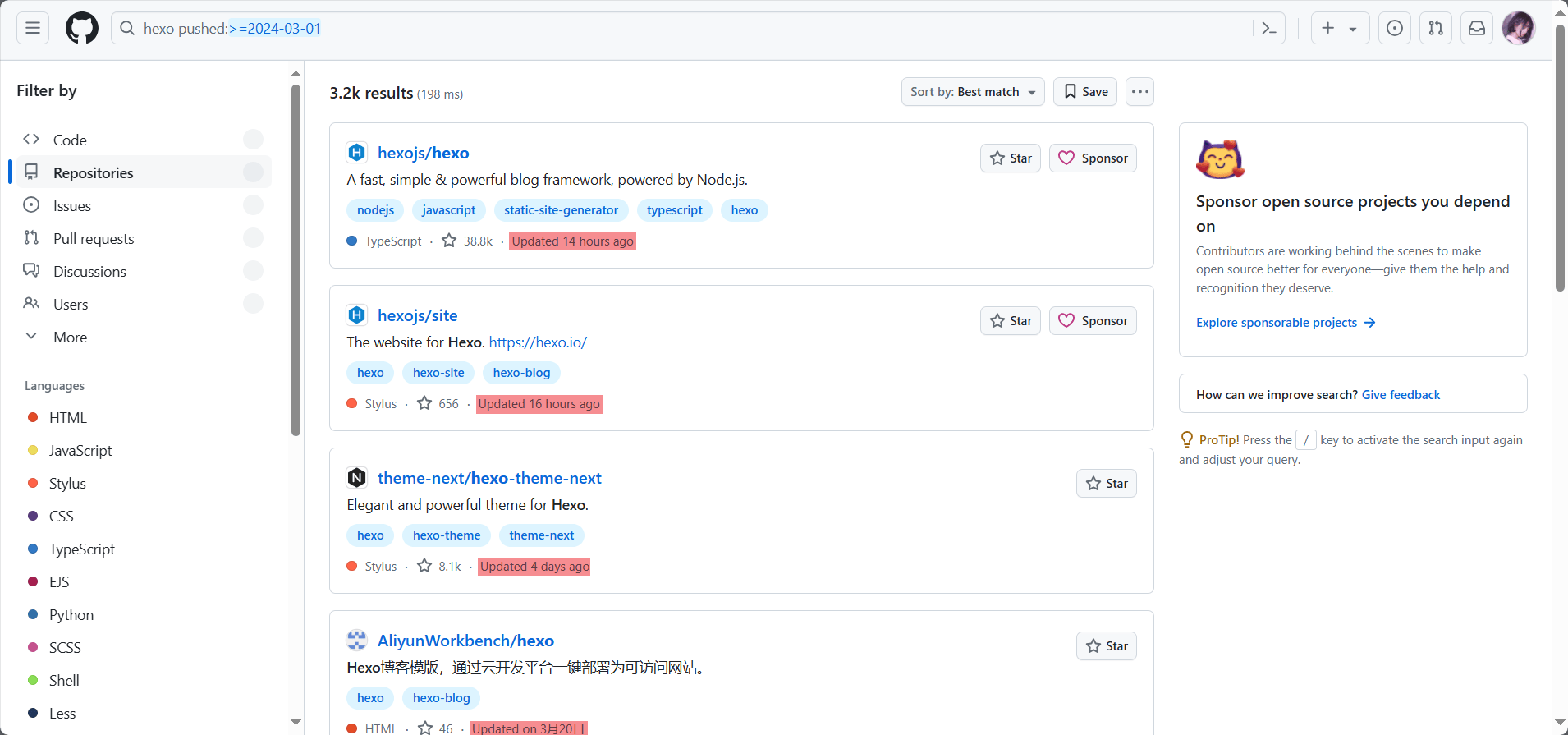Star the hexojs/hexo repository
This screenshot has height=735, width=1568.
point(1010,158)
